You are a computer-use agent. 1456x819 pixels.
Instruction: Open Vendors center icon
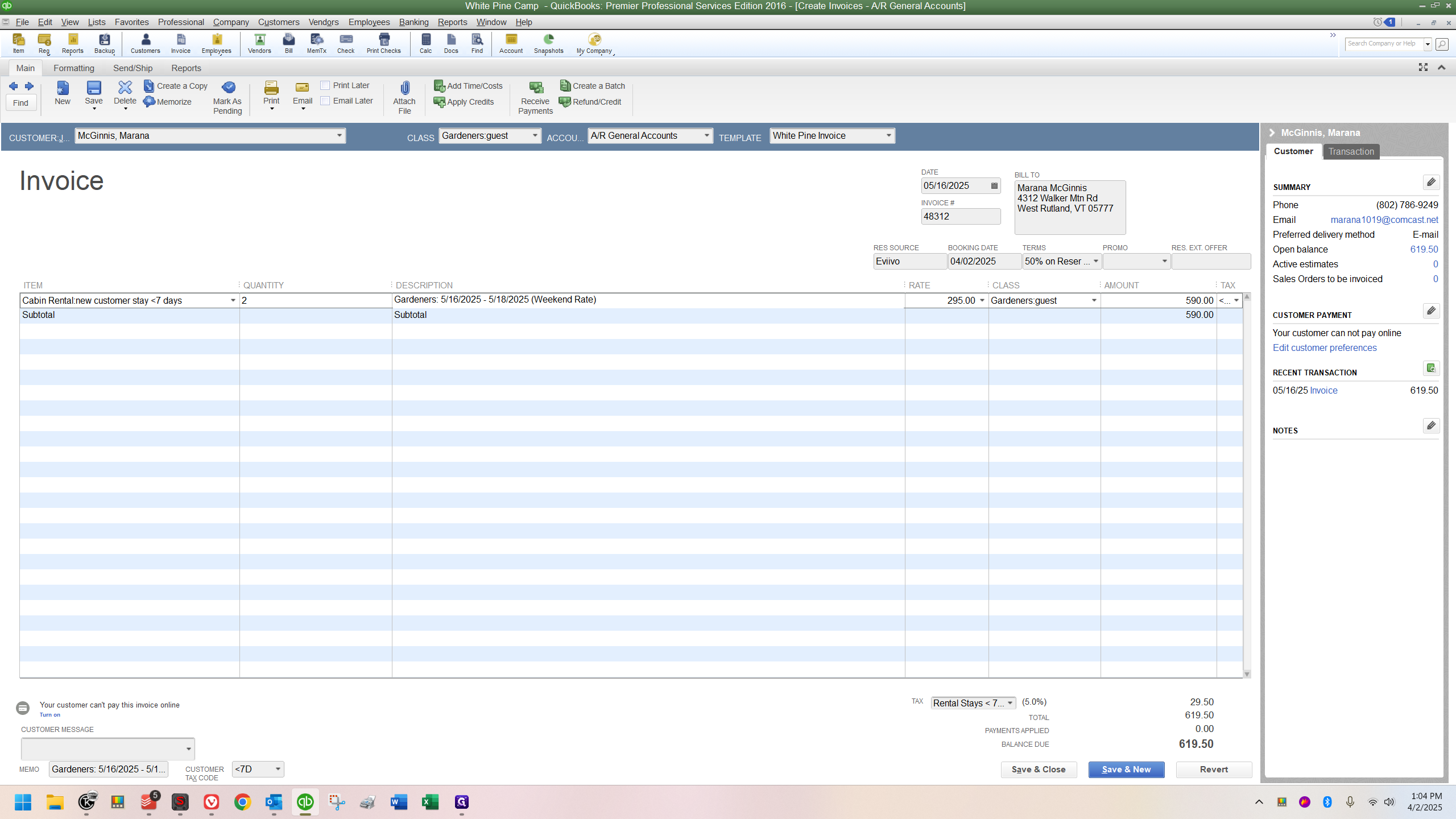259,43
